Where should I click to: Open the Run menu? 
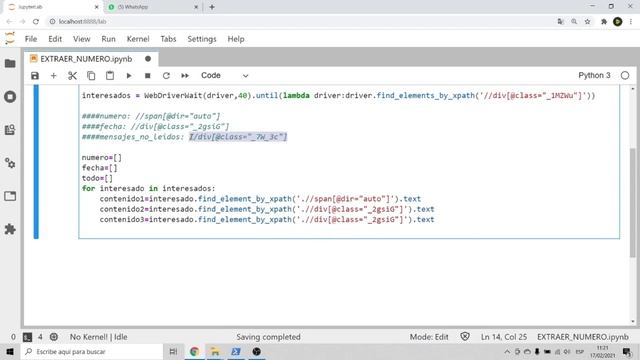click(108, 39)
